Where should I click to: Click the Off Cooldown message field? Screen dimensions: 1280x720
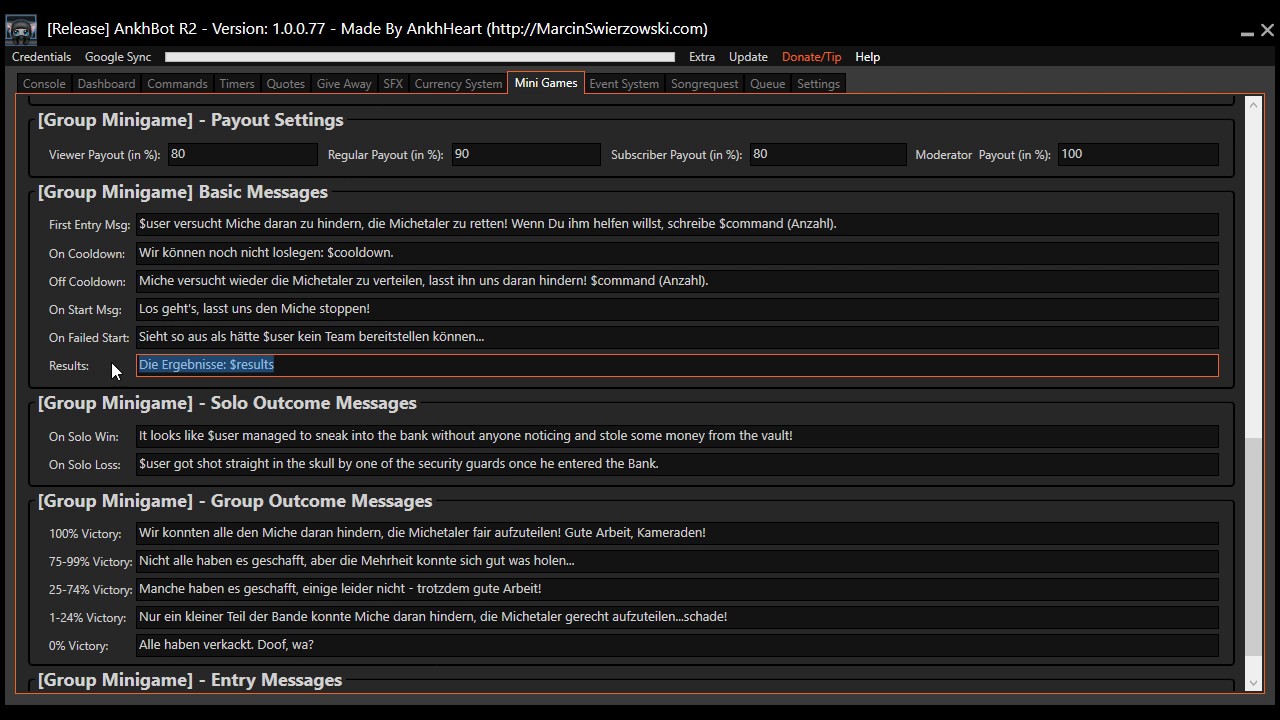coord(677,281)
